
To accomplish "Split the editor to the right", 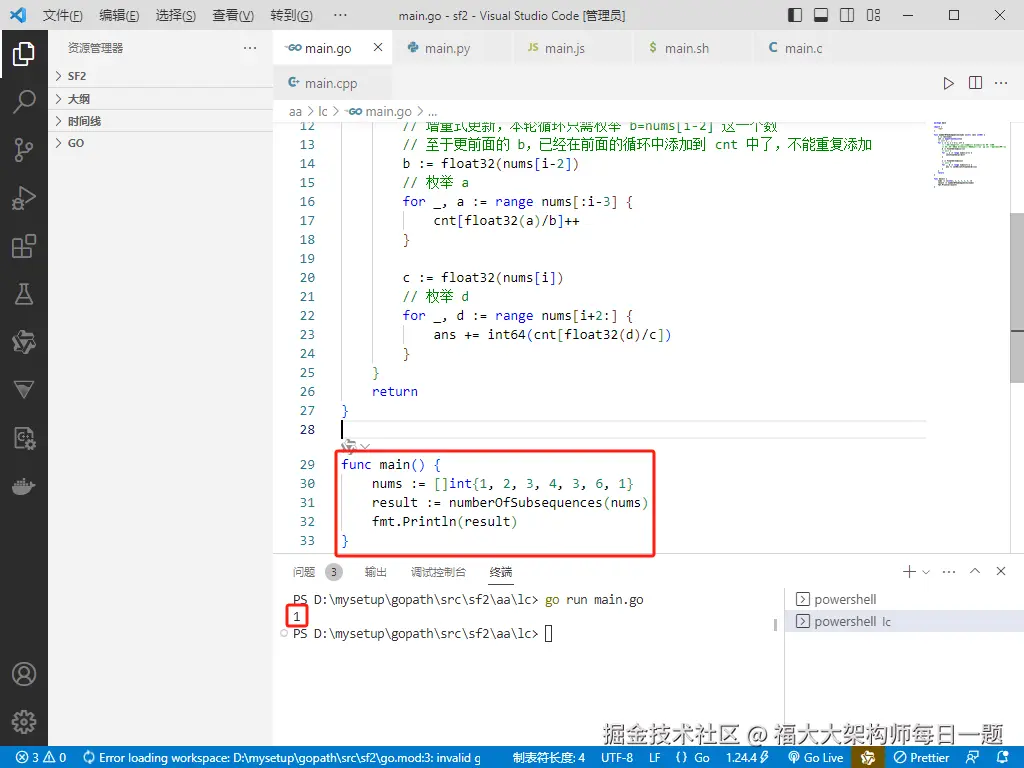I will [x=975, y=83].
